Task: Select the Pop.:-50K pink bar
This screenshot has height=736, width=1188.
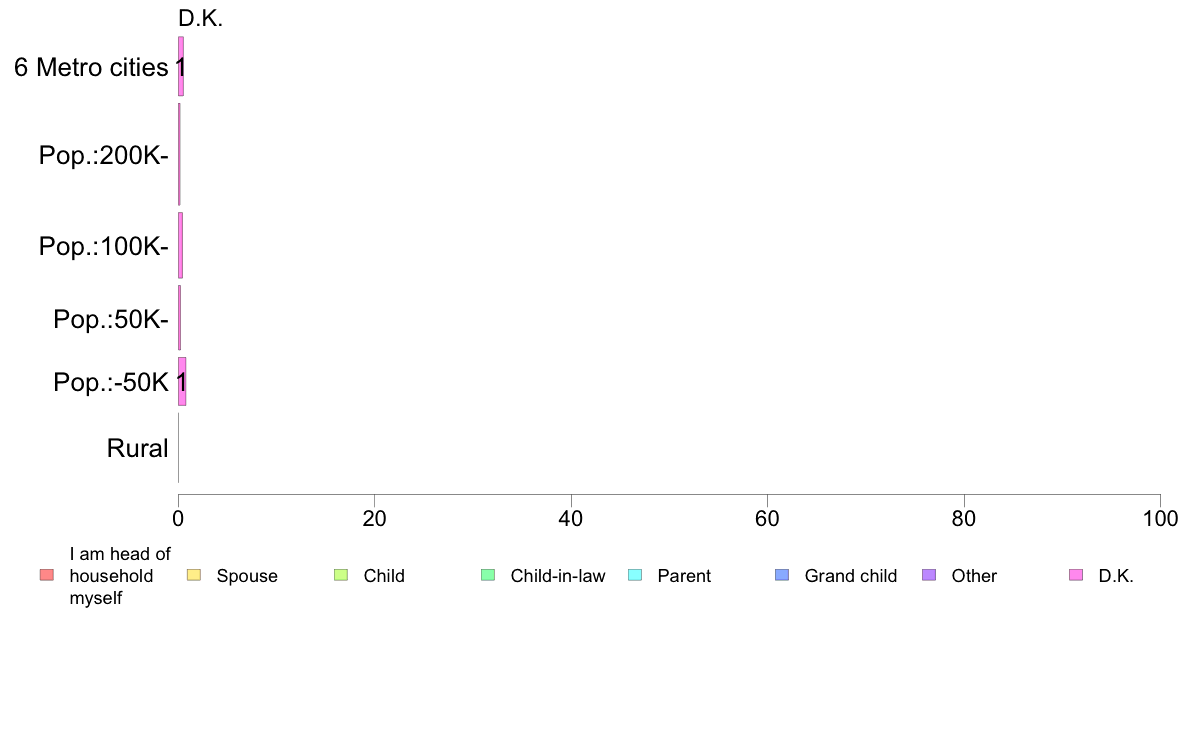Action: [x=182, y=382]
